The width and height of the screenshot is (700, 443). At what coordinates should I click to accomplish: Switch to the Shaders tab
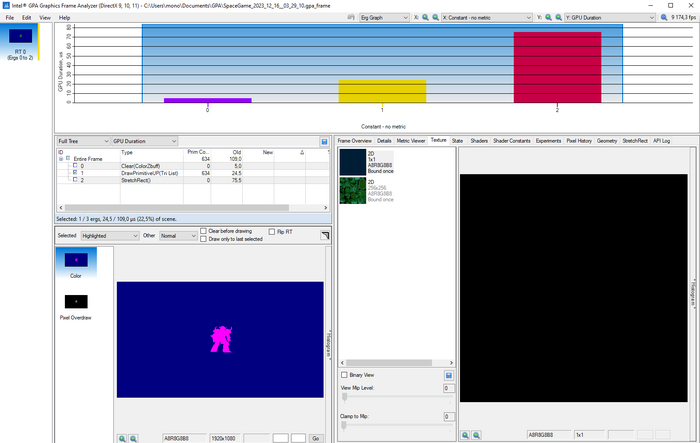click(479, 141)
